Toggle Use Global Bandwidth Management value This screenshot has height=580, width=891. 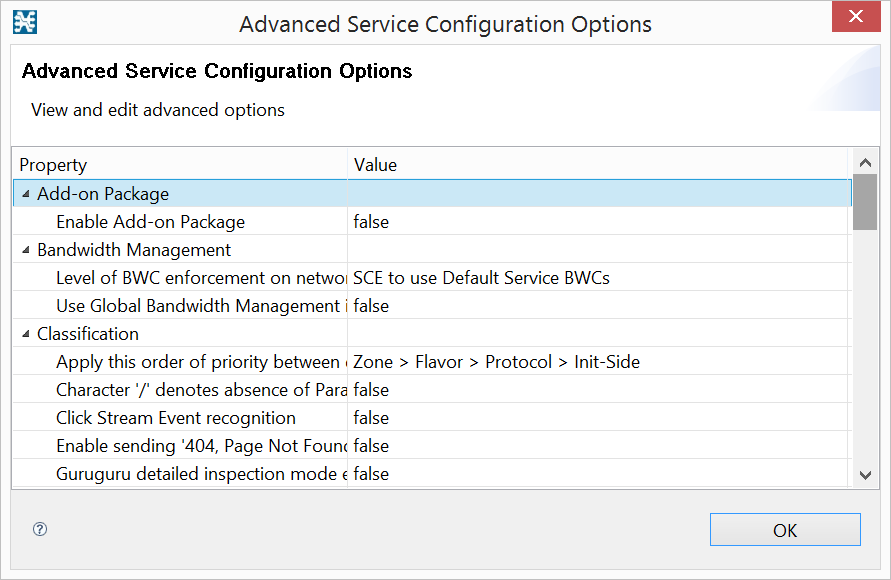(371, 306)
